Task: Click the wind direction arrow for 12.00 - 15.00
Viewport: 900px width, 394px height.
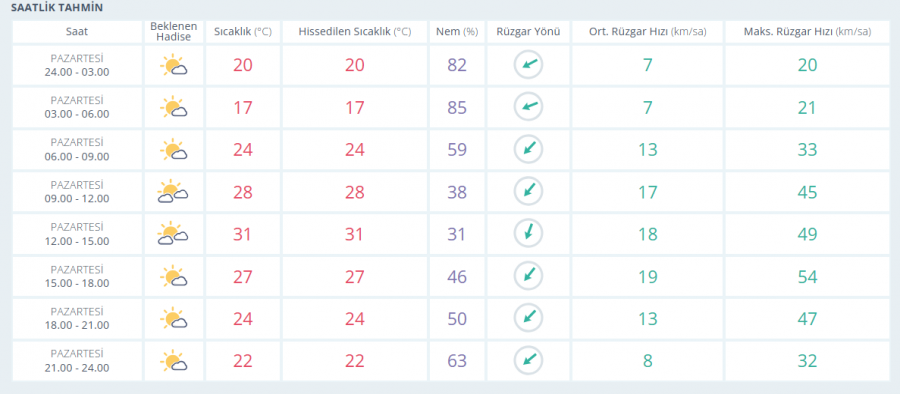Action: click(x=528, y=234)
